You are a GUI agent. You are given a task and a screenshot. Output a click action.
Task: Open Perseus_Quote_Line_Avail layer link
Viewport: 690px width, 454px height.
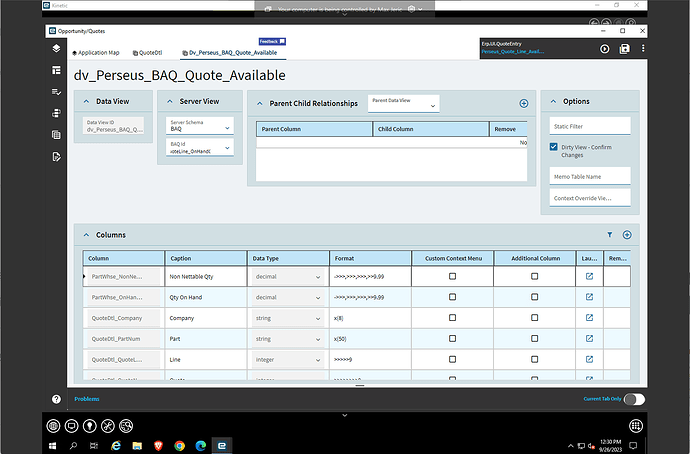[x=512, y=51]
